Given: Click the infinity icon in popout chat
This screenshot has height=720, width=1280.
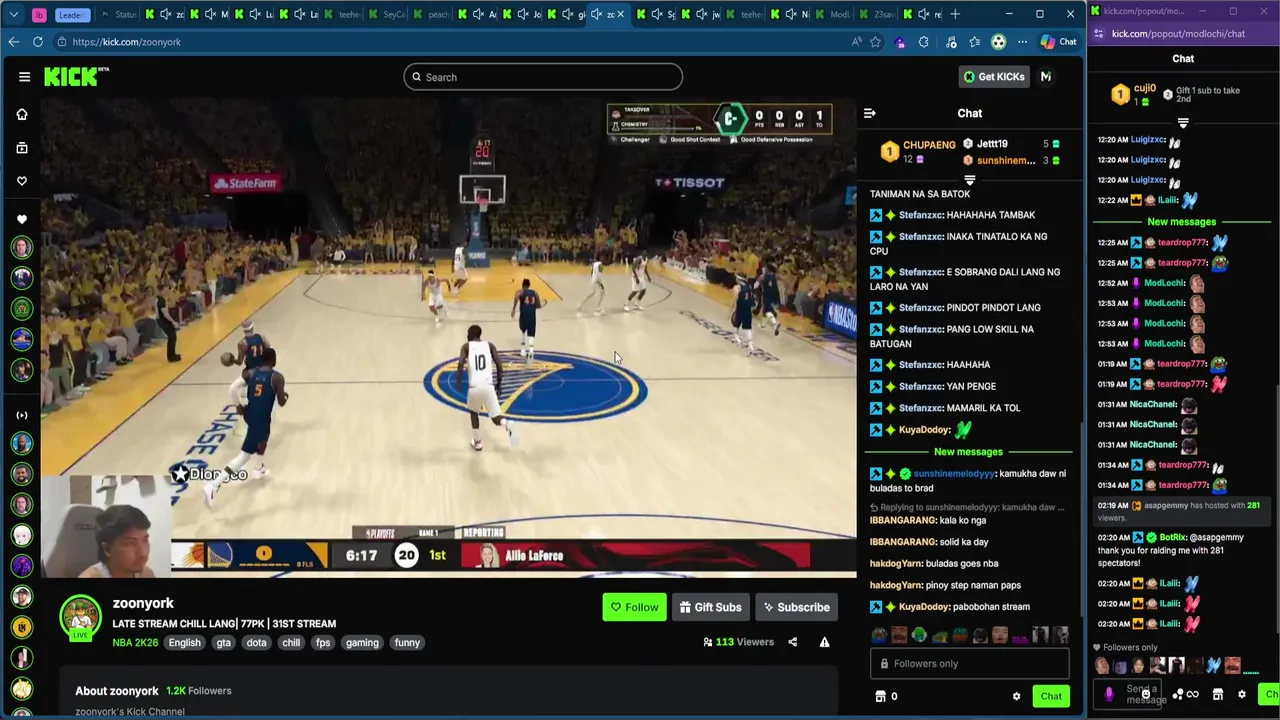Looking at the screenshot, I should click(x=1192, y=694).
